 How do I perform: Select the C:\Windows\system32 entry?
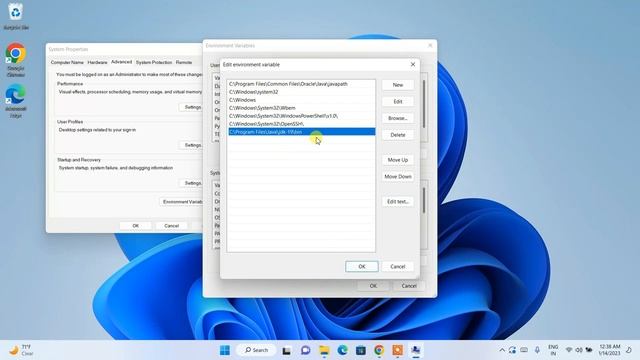(x=301, y=92)
